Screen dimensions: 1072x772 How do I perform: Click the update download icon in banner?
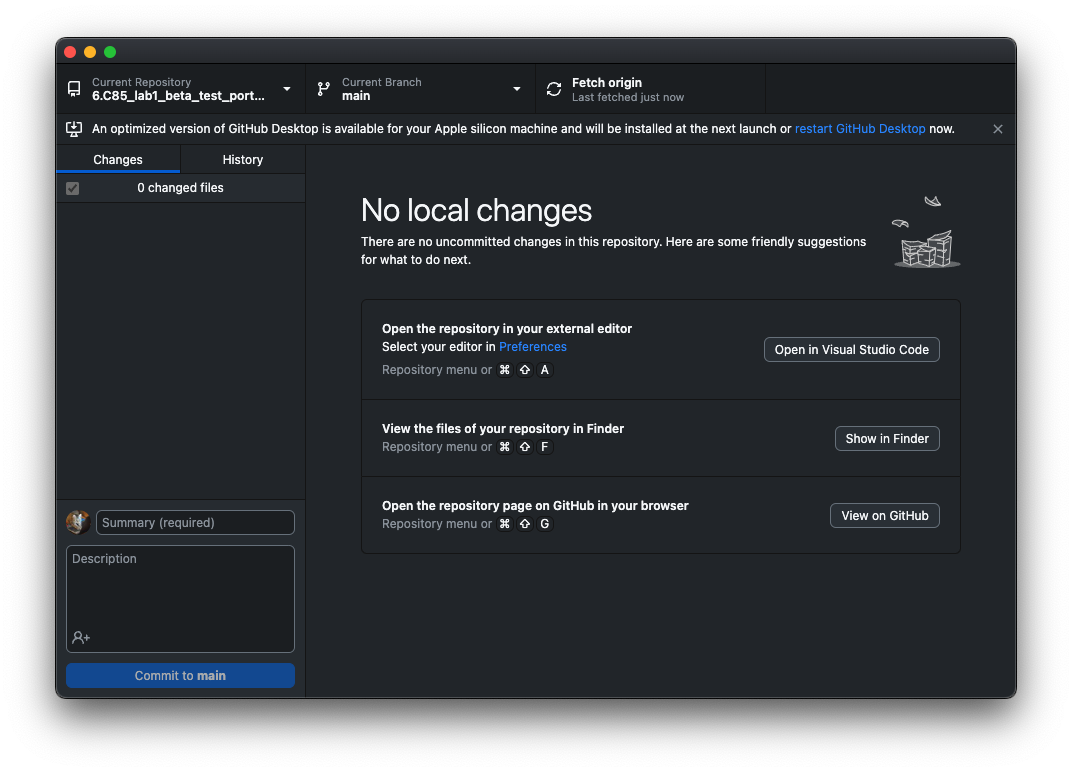coord(74,129)
